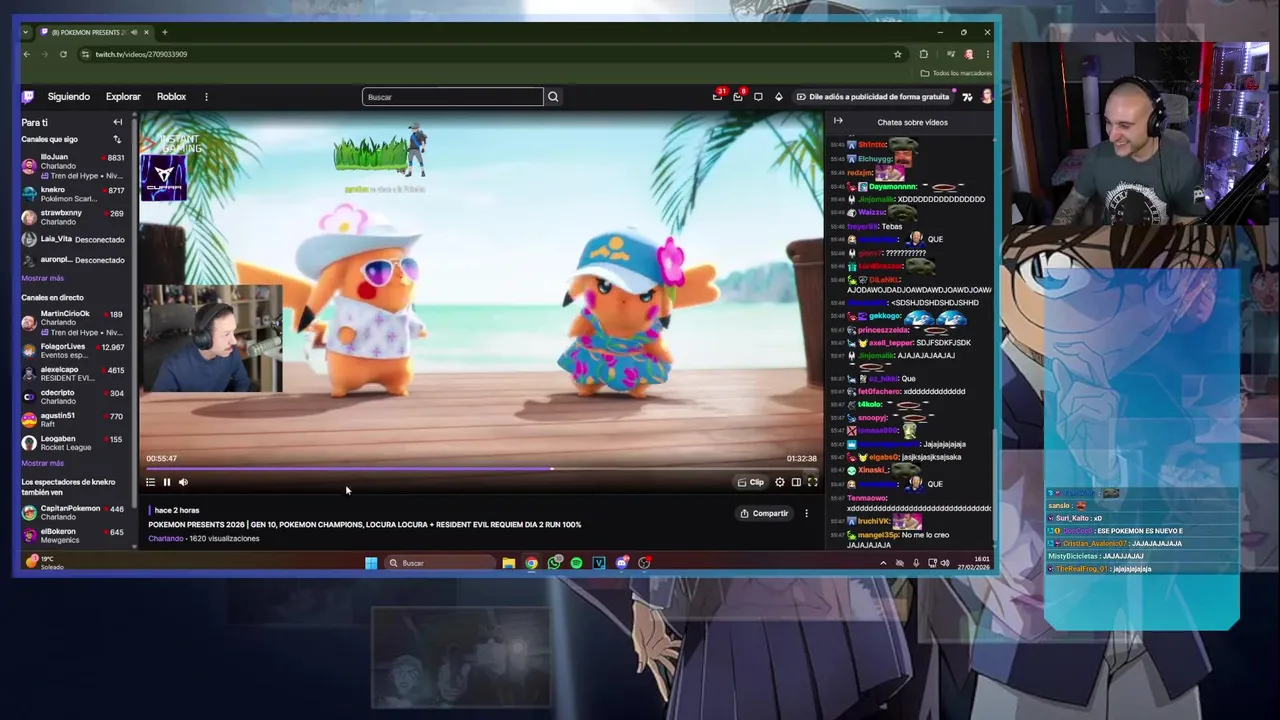This screenshot has width=1280, height=720.
Task: Open the chapters list icon in player
Action: pyautogui.click(x=151, y=482)
